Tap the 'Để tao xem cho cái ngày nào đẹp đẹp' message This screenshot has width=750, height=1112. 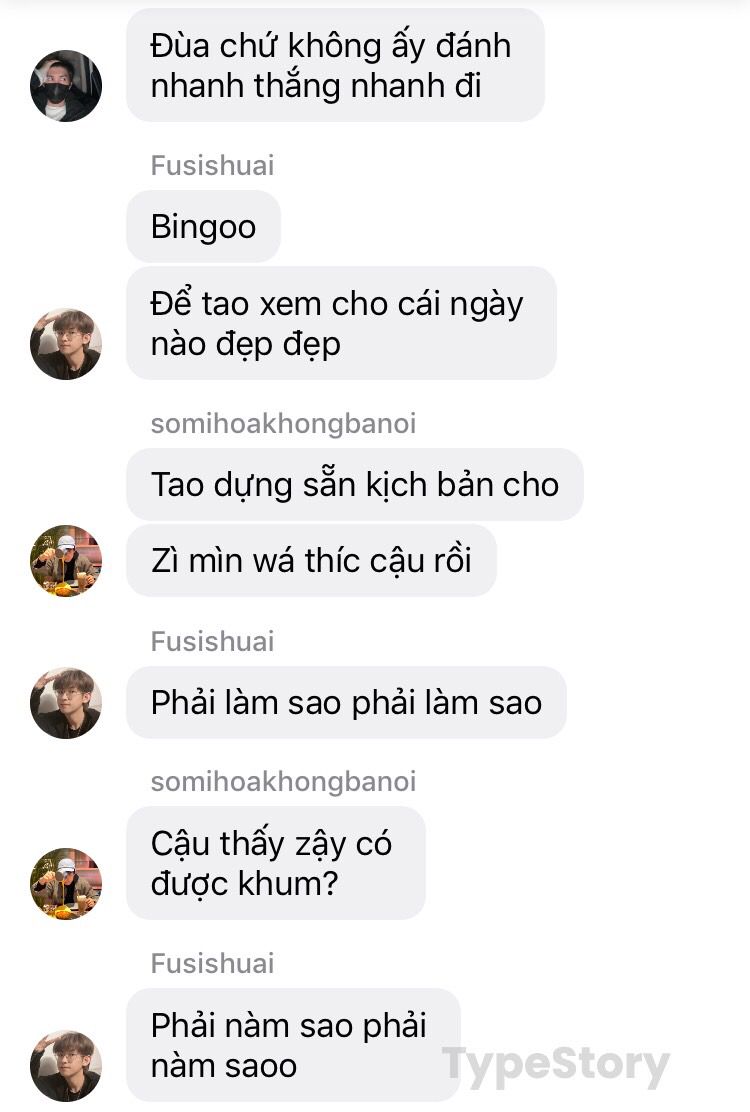(x=341, y=323)
